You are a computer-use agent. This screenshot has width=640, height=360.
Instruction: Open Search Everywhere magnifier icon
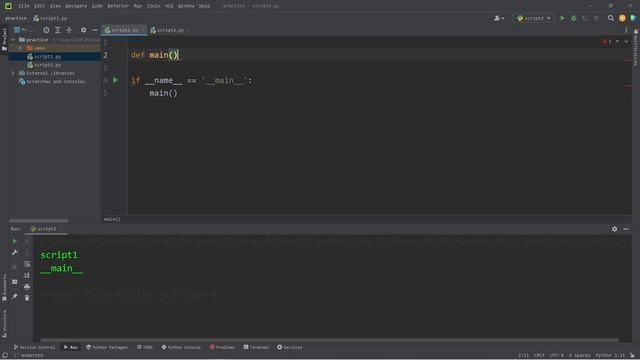611,18
